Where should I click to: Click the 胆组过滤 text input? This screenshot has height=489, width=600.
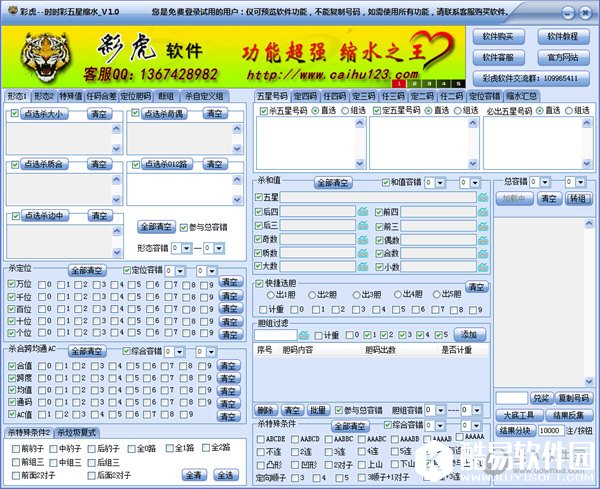(276, 335)
